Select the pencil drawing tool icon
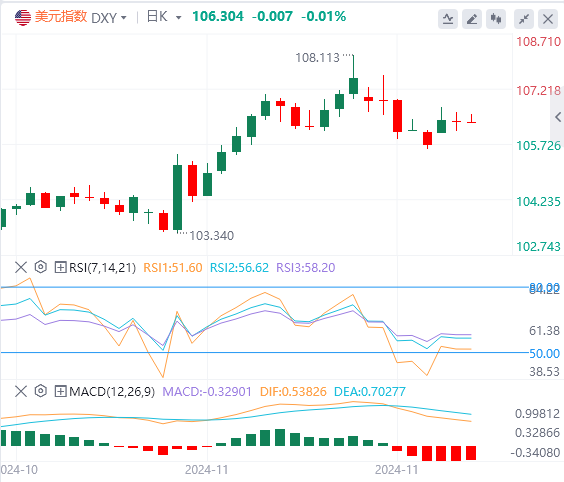 coord(472,19)
